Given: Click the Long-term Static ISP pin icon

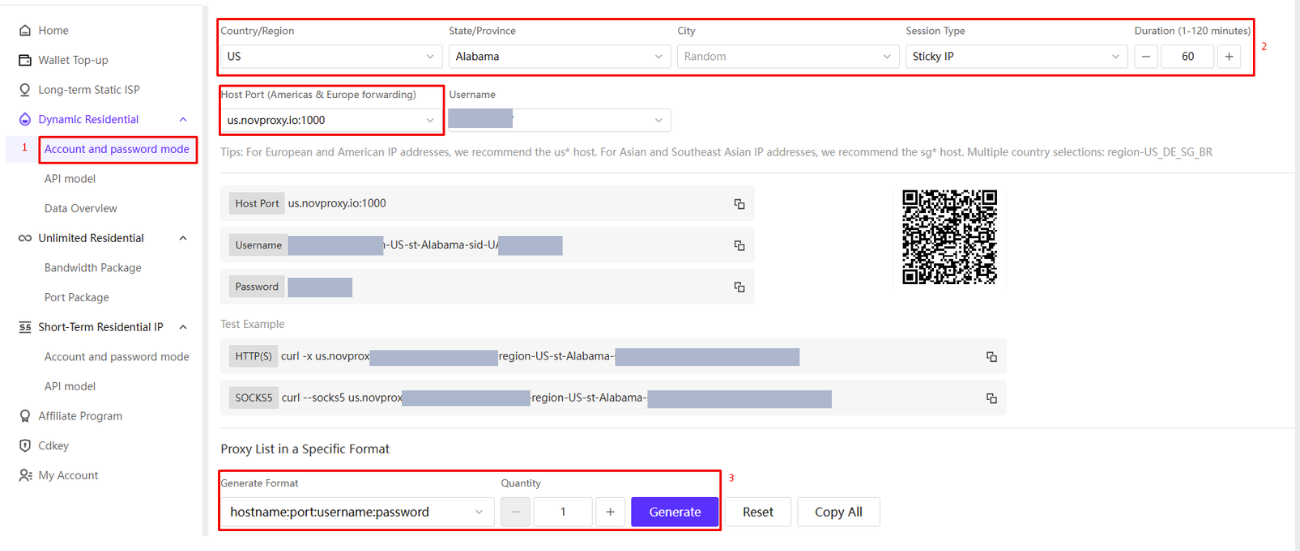Looking at the screenshot, I should tap(25, 90).
